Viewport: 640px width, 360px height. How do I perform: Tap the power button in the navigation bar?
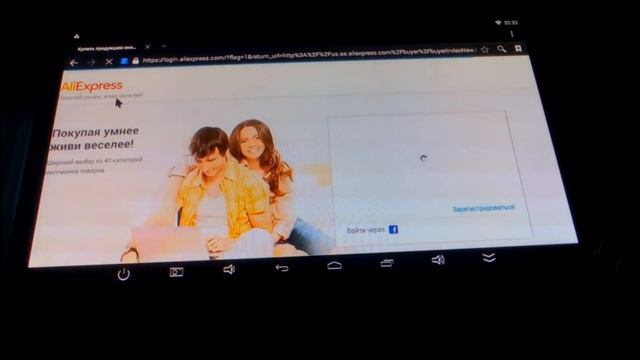[124, 273]
